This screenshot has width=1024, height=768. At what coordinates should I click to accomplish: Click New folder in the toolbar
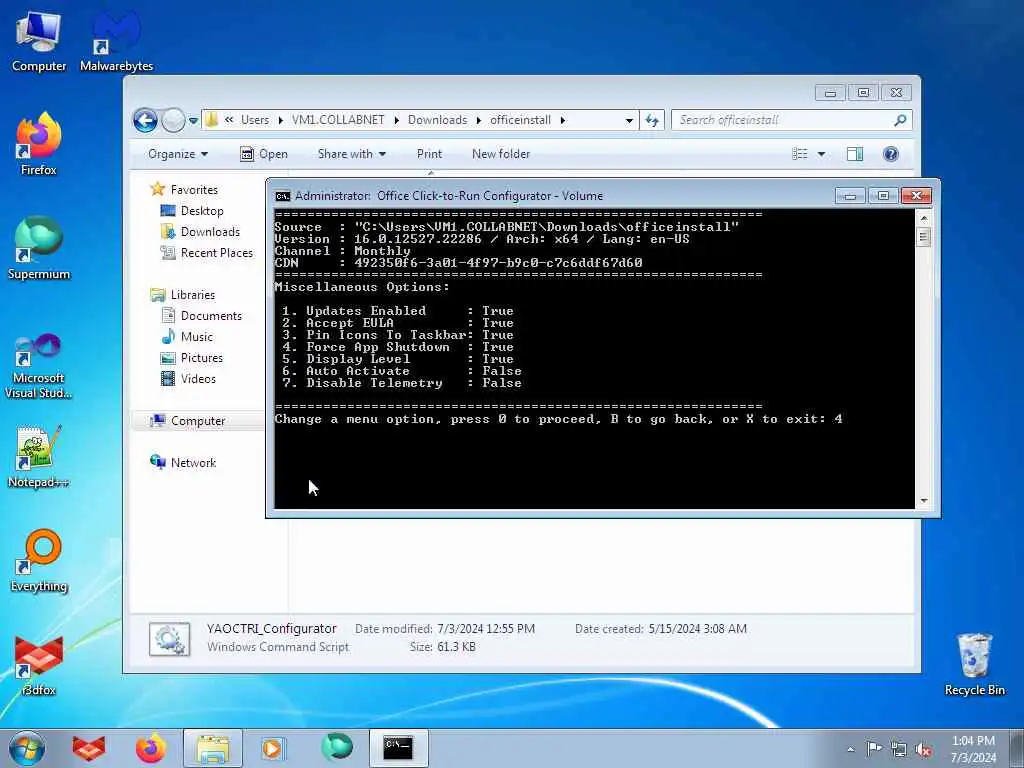pyautogui.click(x=501, y=154)
